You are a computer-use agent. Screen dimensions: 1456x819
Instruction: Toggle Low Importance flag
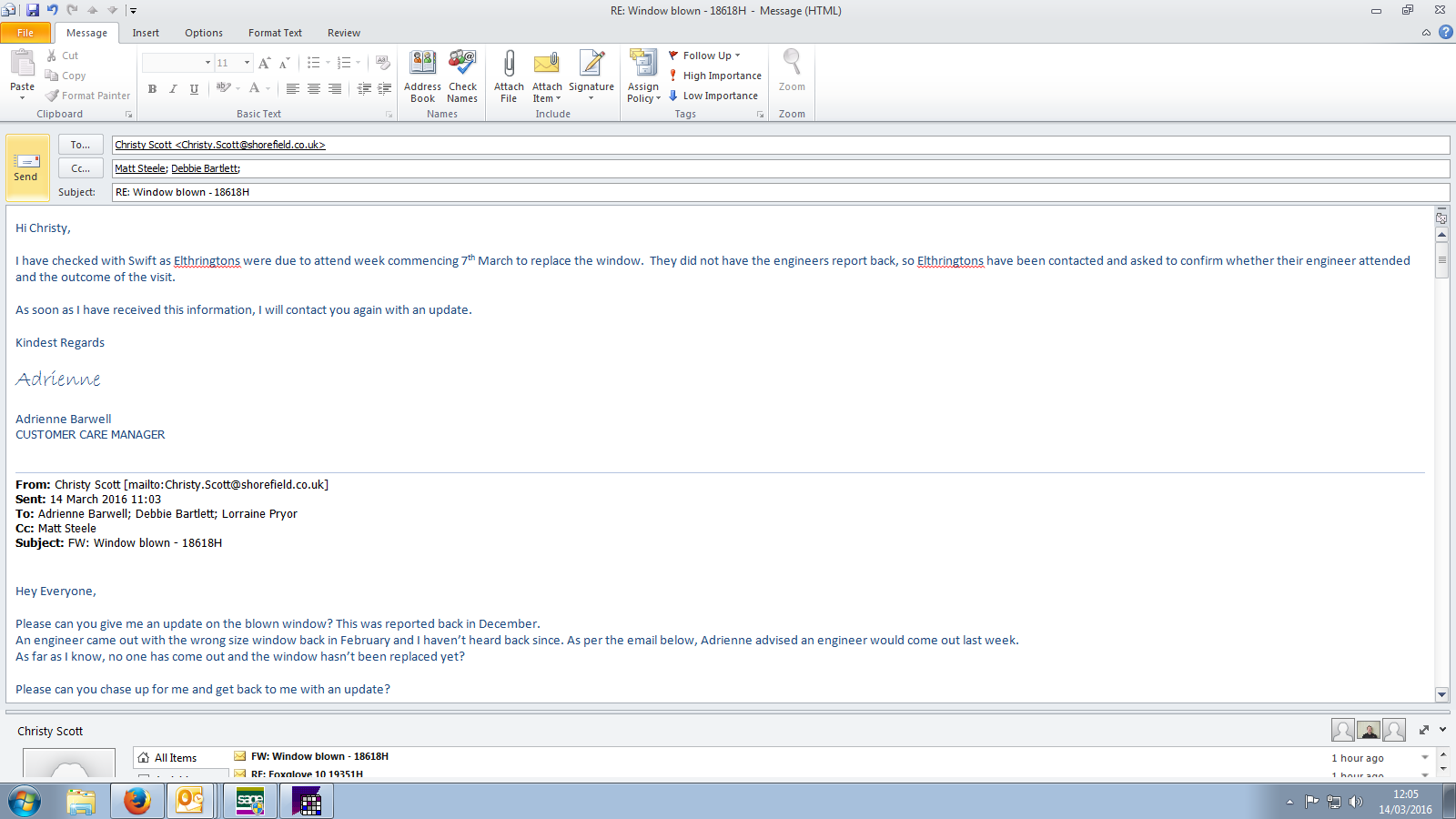point(713,96)
